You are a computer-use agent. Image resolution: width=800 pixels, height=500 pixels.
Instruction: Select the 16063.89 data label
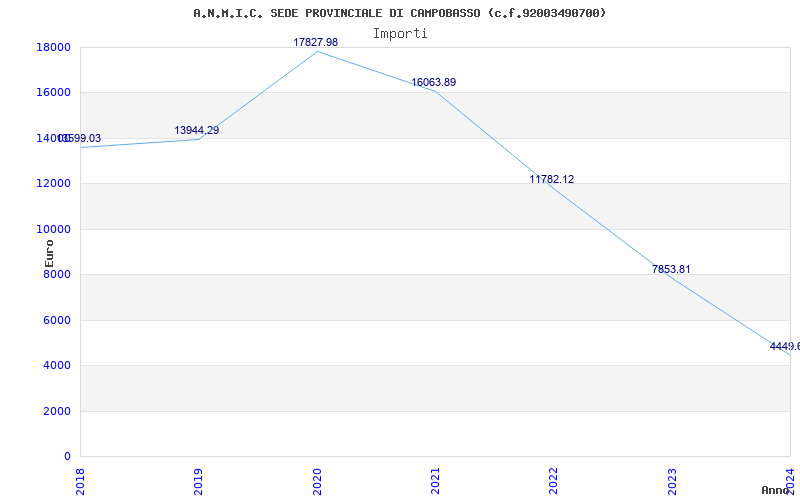[x=434, y=82]
